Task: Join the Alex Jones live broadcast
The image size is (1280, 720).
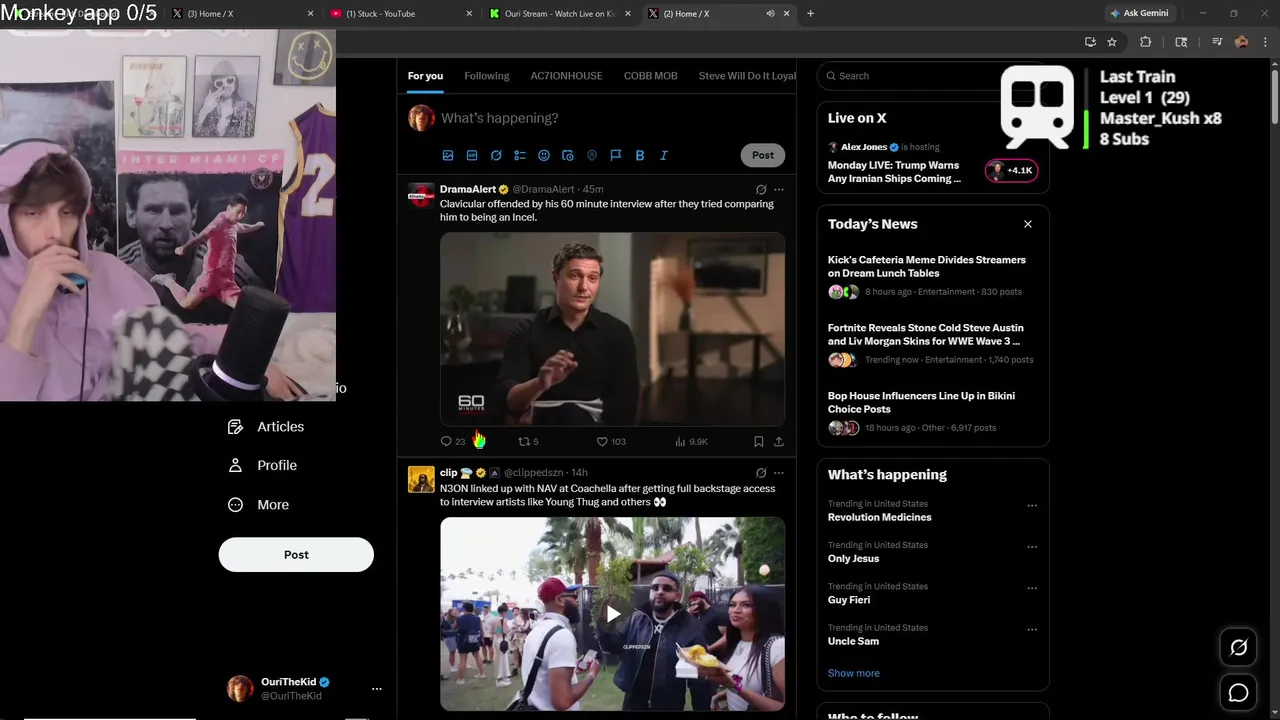Action: [894, 172]
